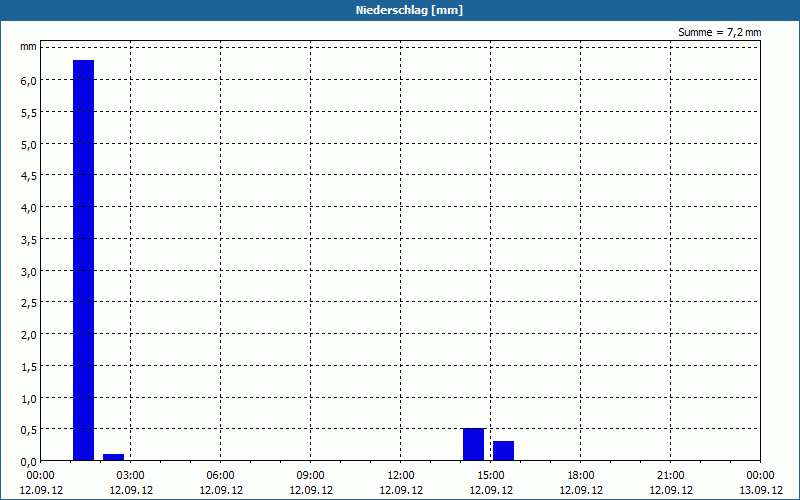800x500 pixels.
Task: Click the tallest precipitation bar near 01:30
Action: click(x=84, y=260)
